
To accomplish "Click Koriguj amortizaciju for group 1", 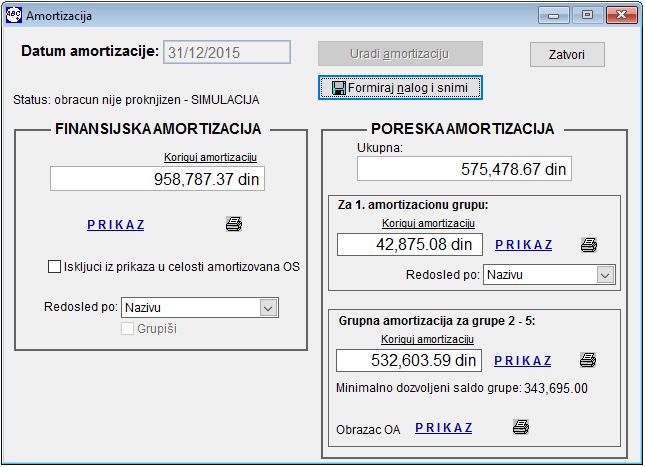I will [x=428, y=223].
